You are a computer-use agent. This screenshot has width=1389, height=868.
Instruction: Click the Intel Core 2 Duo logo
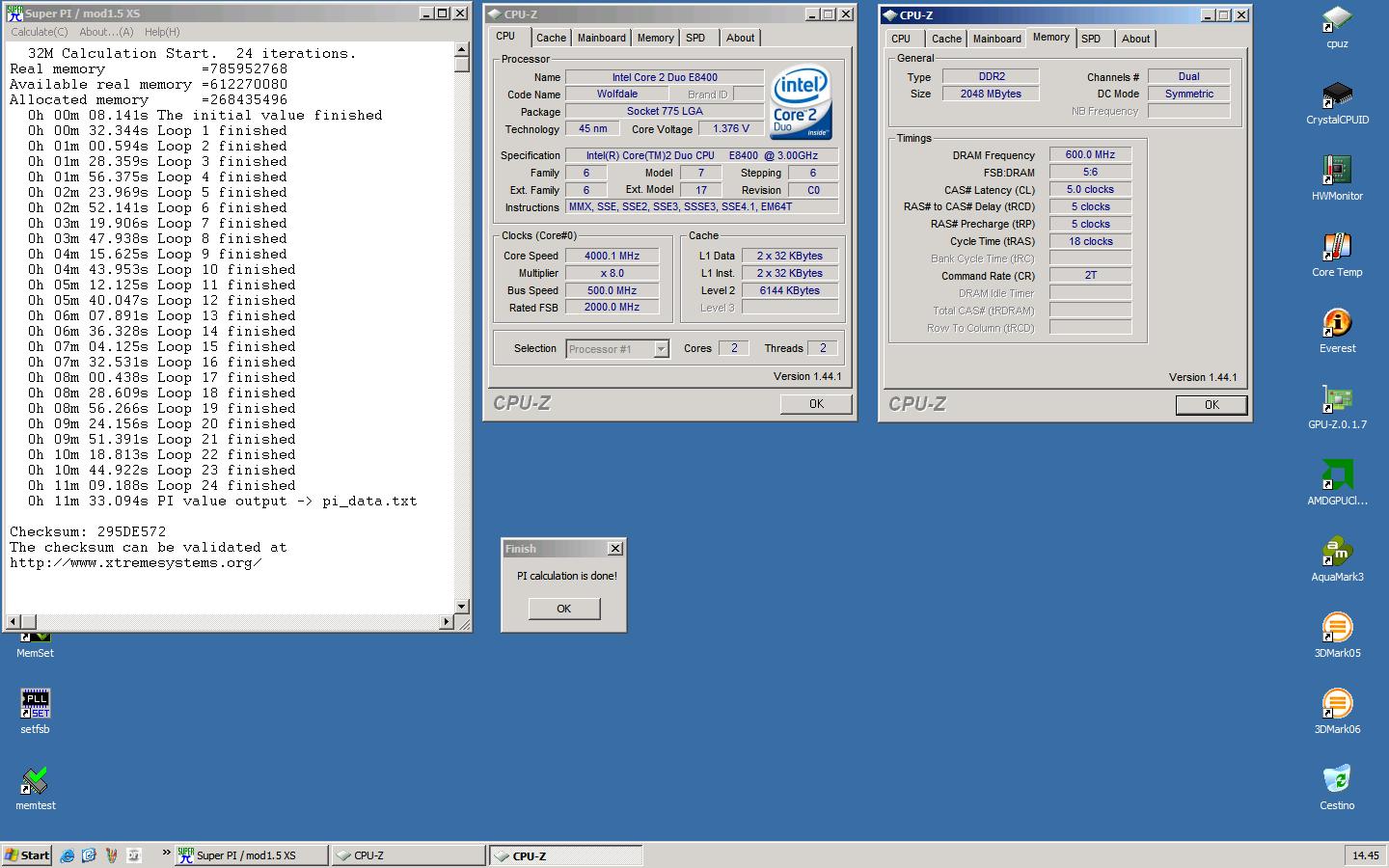[x=801, y=103]
